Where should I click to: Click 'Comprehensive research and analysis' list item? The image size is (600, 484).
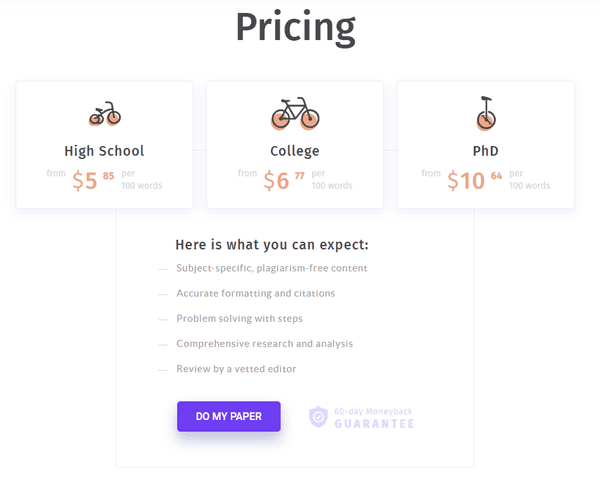coord(264,344)
